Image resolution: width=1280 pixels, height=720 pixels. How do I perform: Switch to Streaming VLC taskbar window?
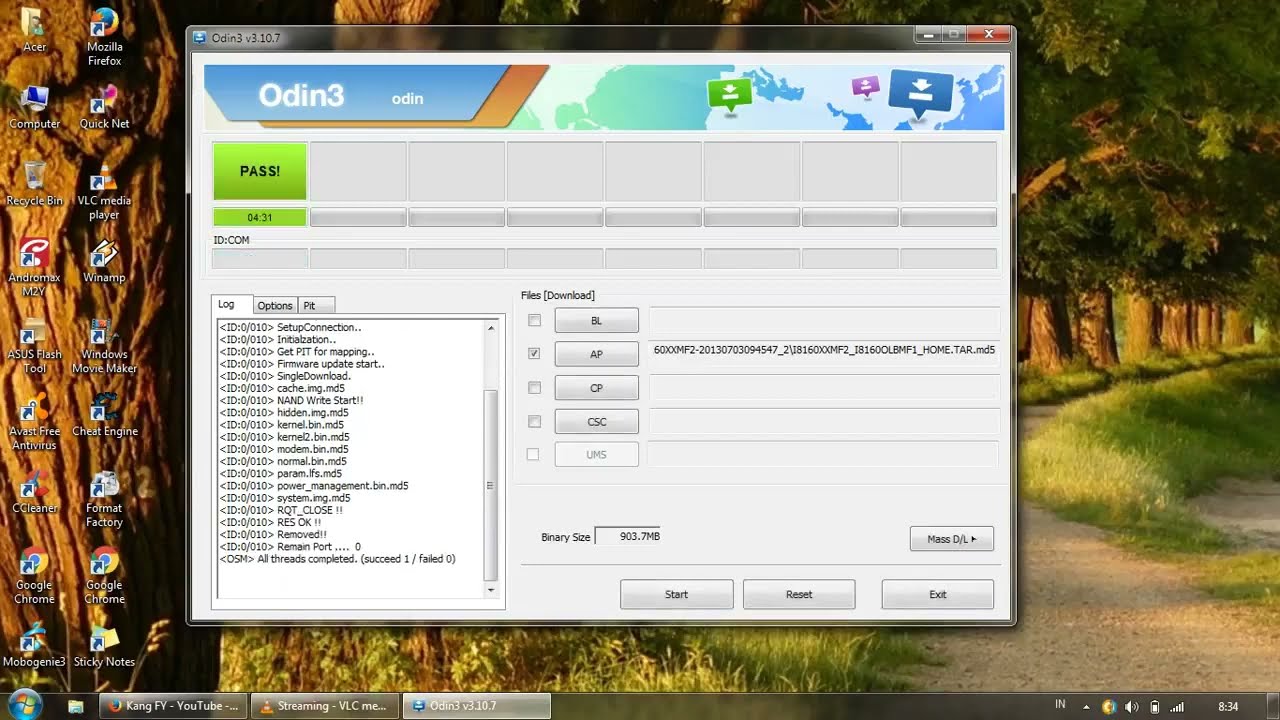coord(323,706)
